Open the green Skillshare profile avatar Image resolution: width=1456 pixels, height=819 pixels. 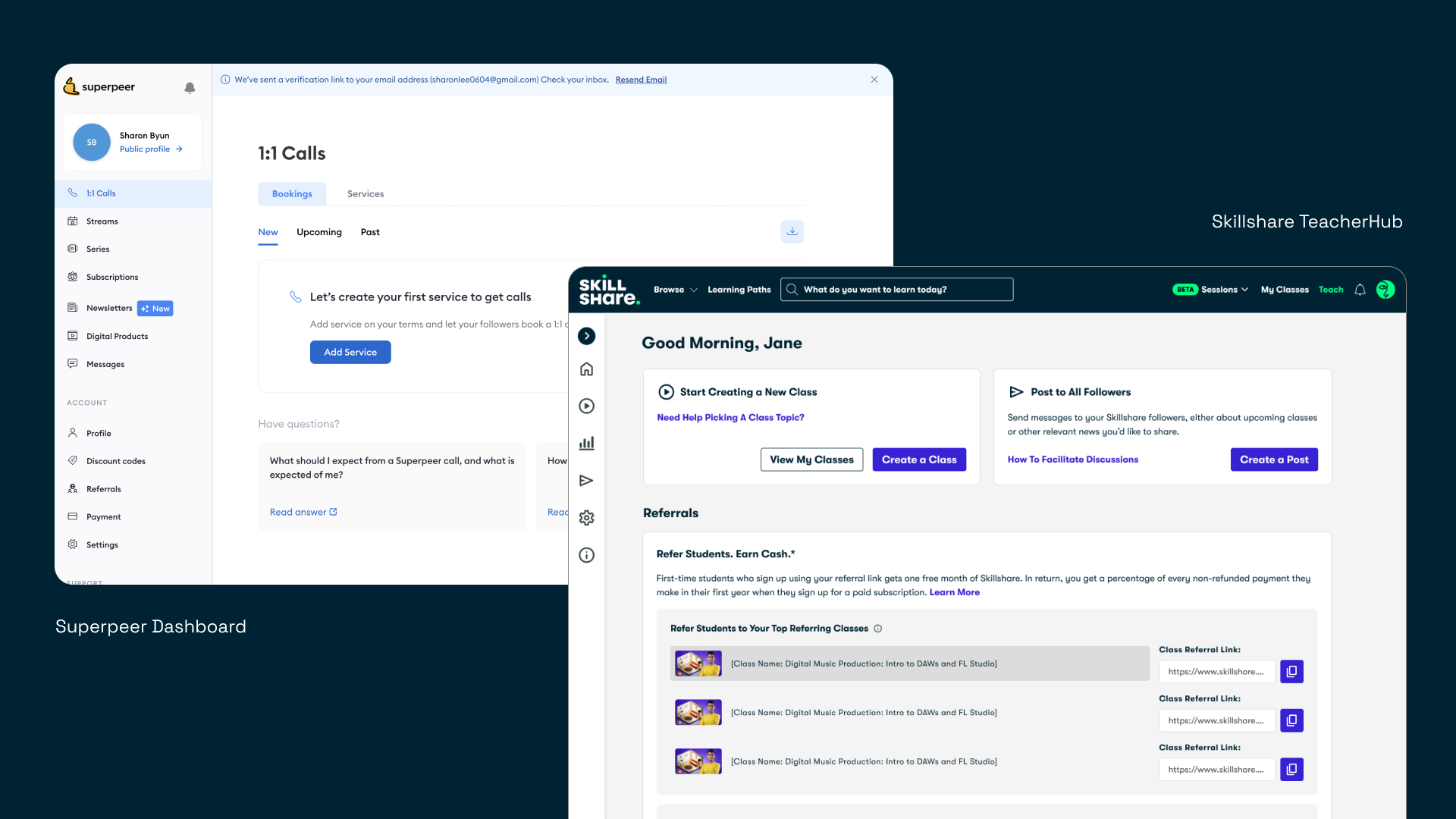(1385, 290)
